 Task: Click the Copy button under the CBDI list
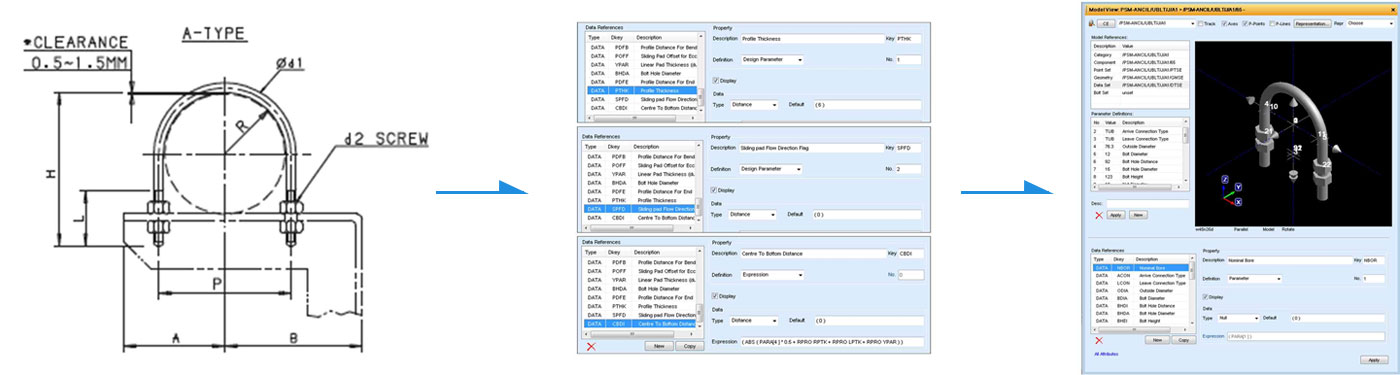coord(690,346)
